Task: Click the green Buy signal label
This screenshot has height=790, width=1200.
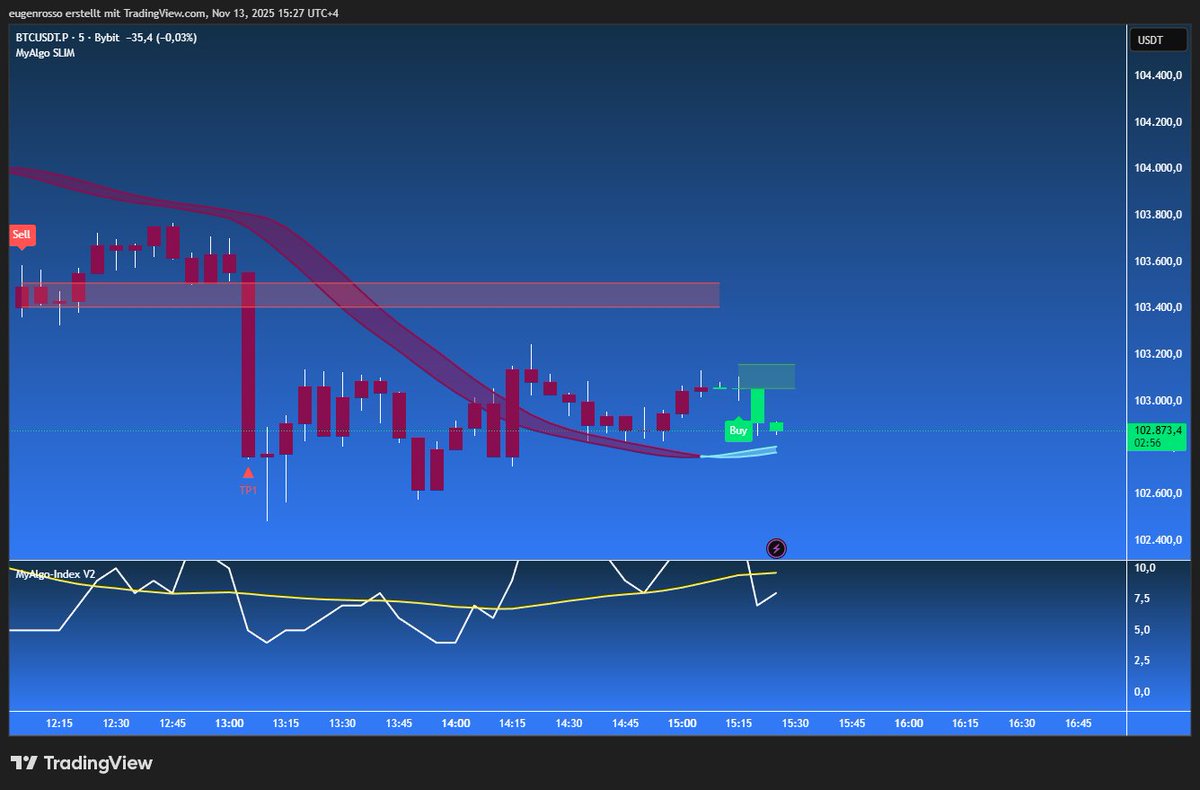Action: coord(738,431)
